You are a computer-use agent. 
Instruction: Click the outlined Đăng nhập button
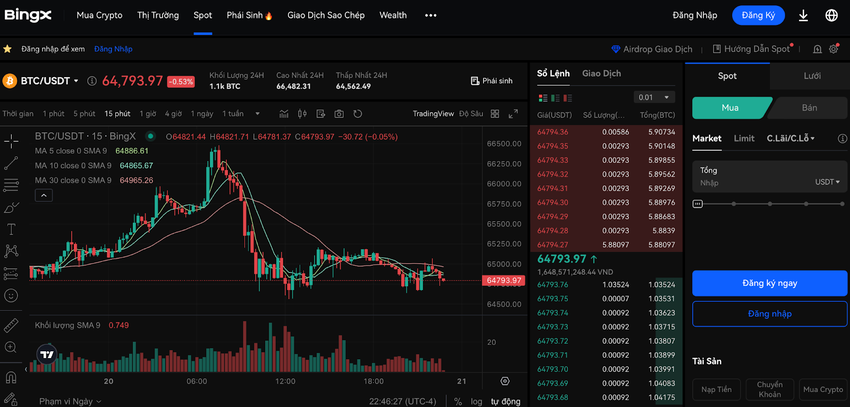coord(769,314)
